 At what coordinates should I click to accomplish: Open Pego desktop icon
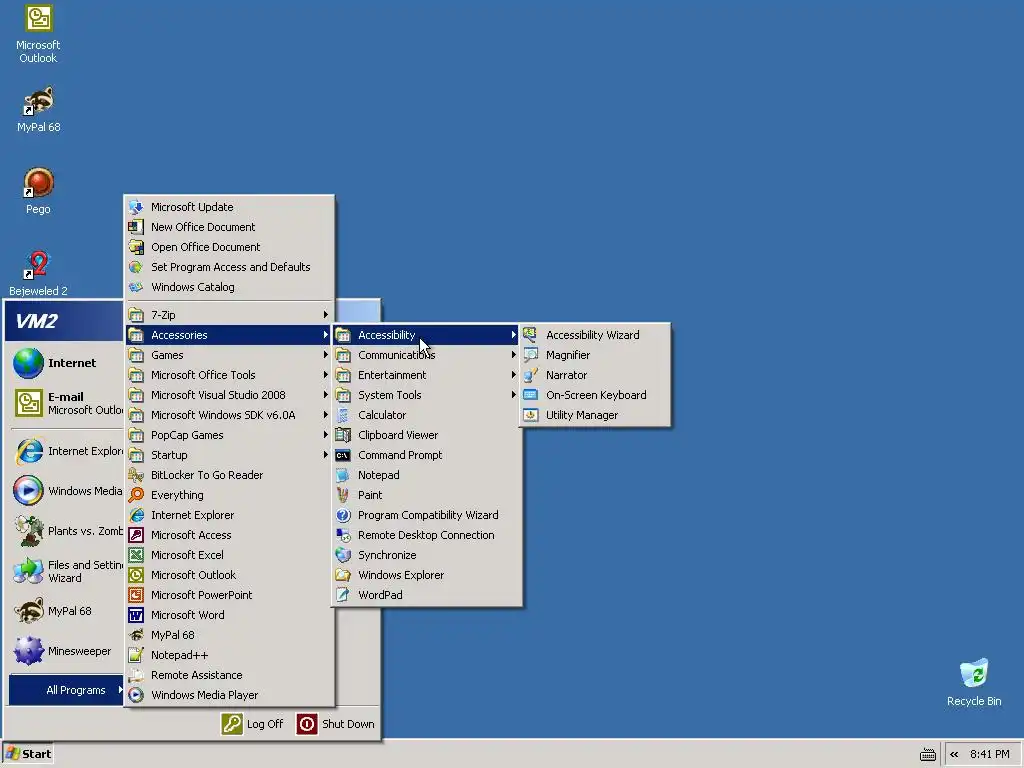pyautogui.click(x=38, y=191)
